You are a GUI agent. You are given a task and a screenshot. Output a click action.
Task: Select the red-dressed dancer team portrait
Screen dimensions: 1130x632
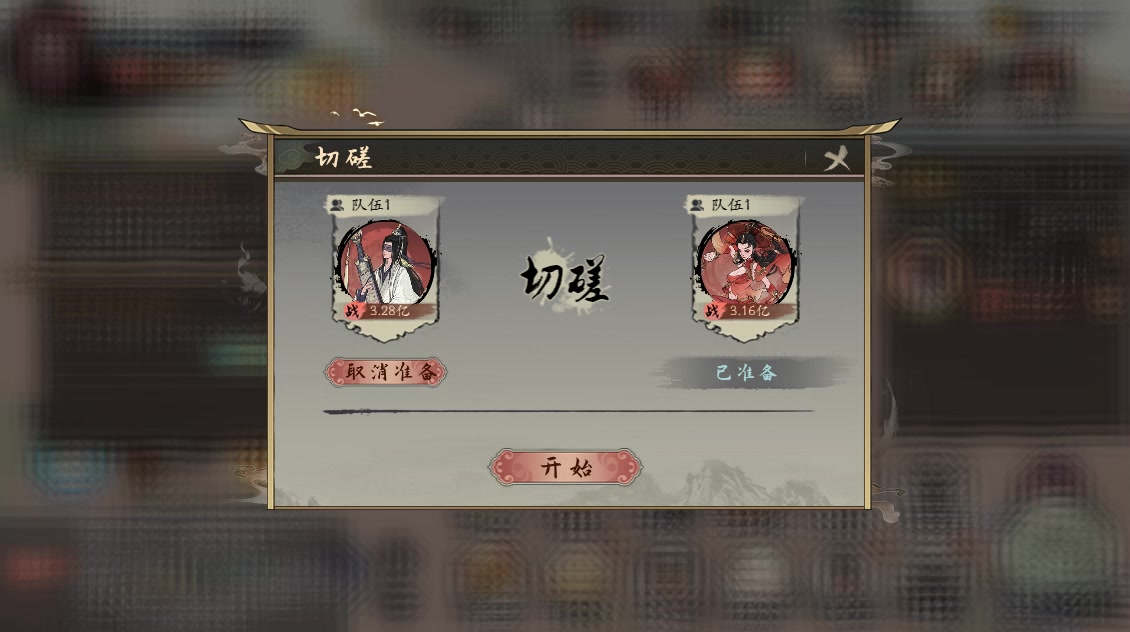coord(745,263)
